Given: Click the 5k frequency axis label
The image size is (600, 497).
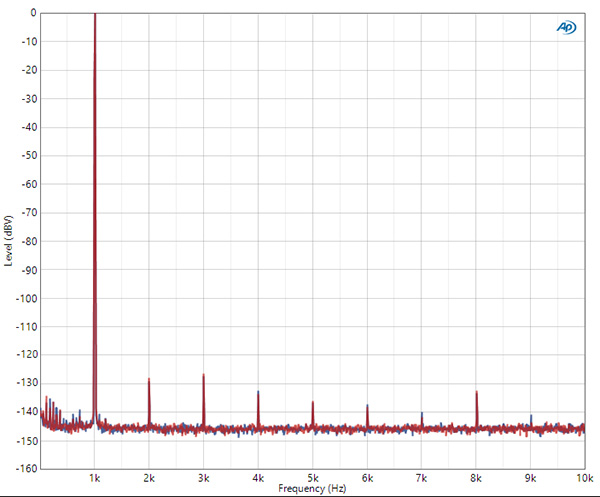Looking at the screenshot, I should tap(313, 478).
